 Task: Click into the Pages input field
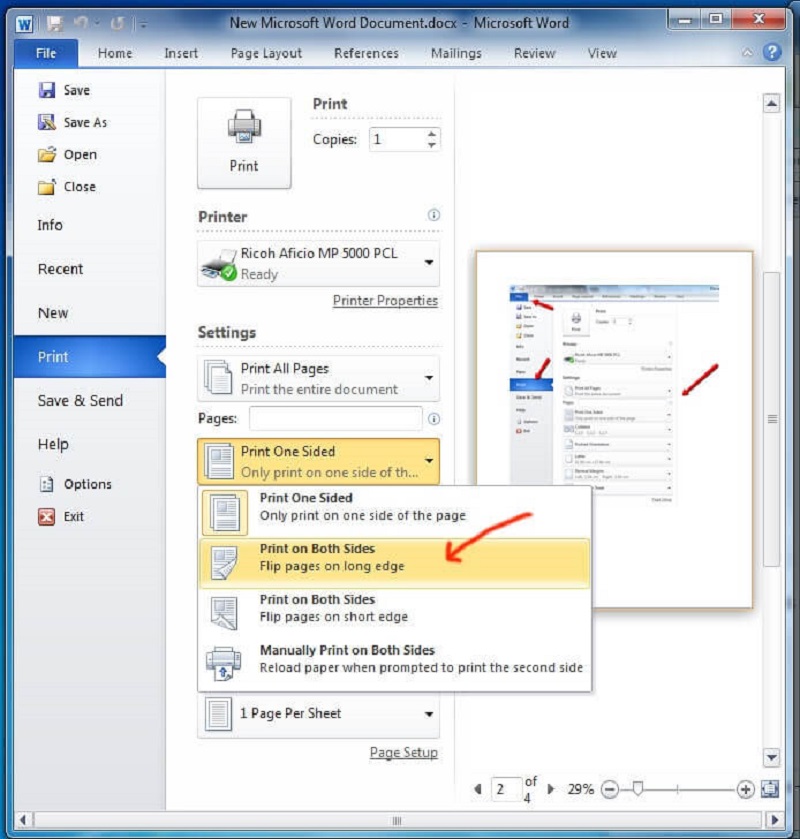[x=336, y=419]
